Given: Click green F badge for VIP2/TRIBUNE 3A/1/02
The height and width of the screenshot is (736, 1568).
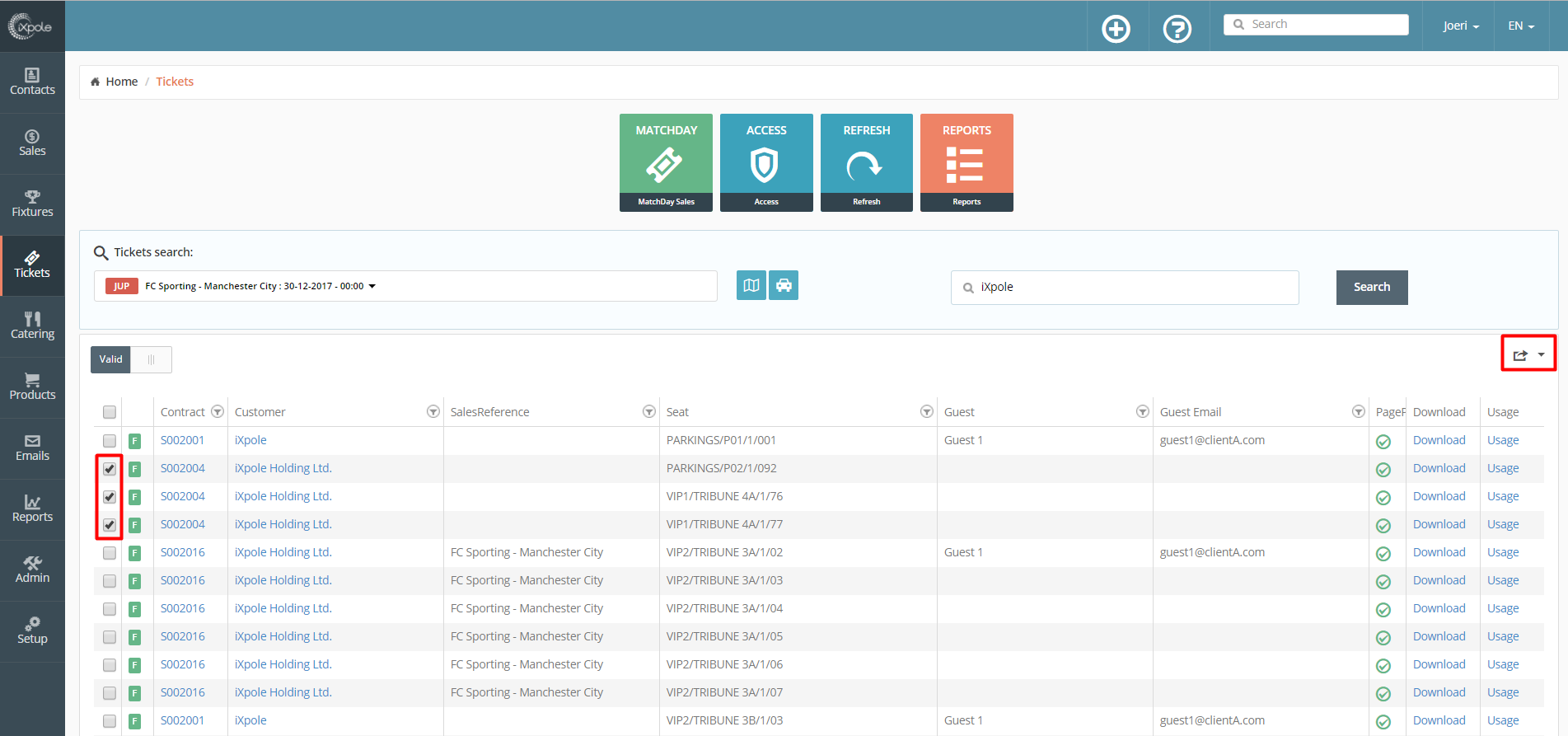Looking at the screenshot, I should click(135, 553).
